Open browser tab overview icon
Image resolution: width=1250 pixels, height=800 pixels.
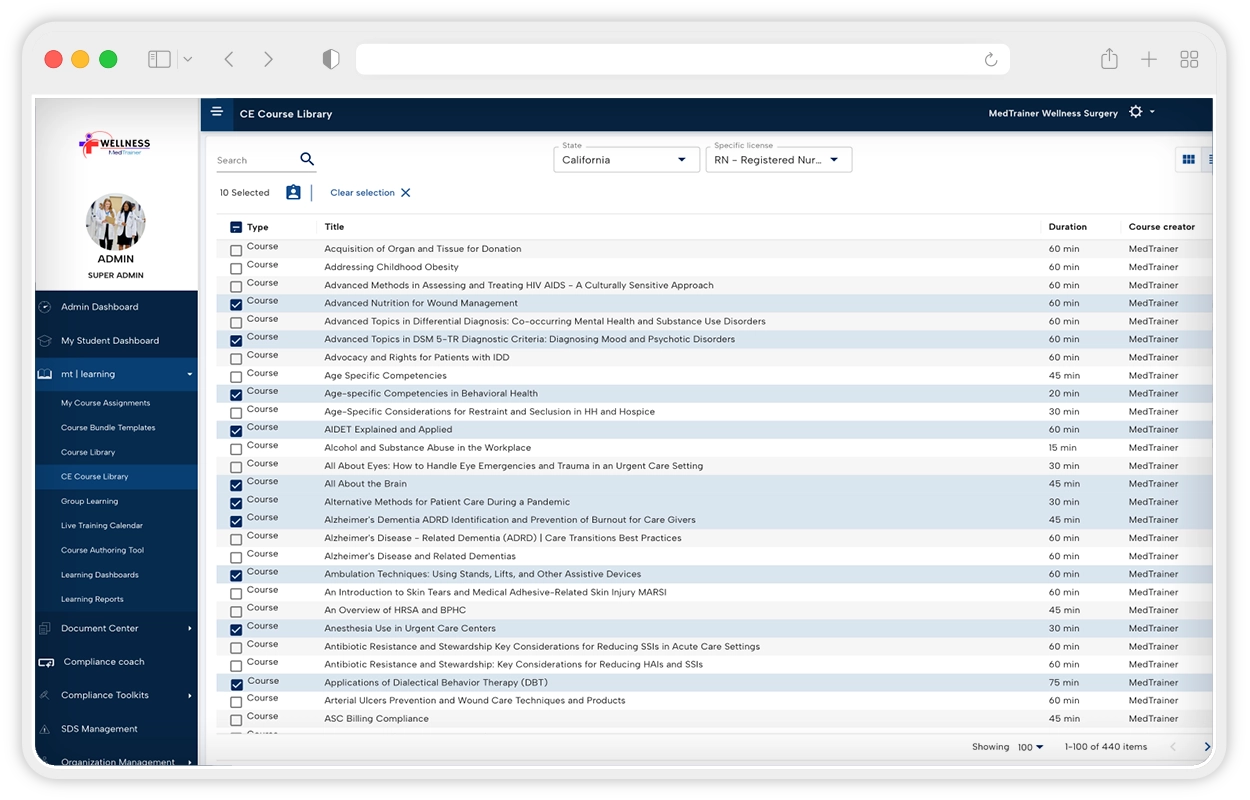pyautogui.click(x=1189, y=60)
